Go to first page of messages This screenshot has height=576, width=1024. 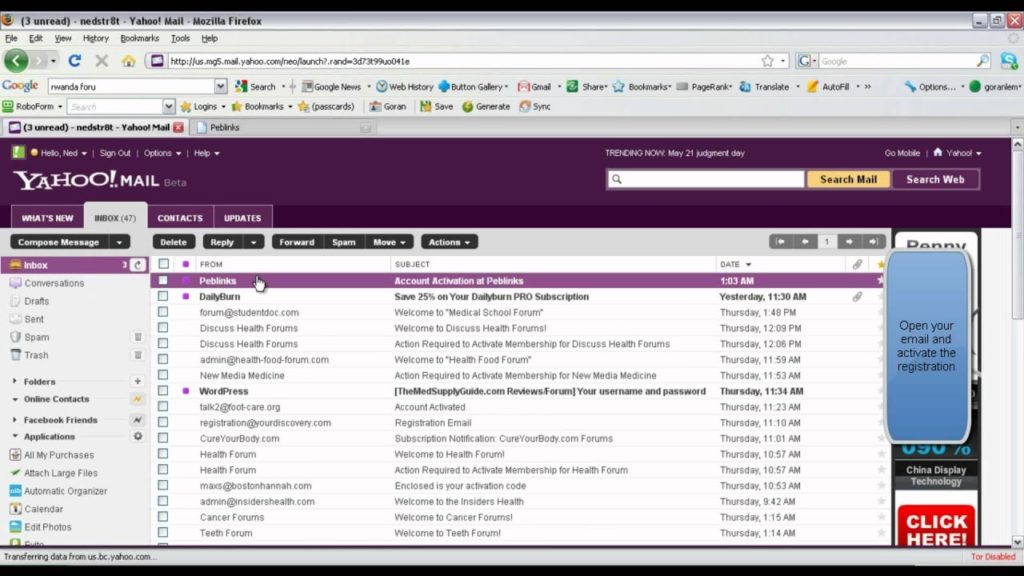pos(780,242)
